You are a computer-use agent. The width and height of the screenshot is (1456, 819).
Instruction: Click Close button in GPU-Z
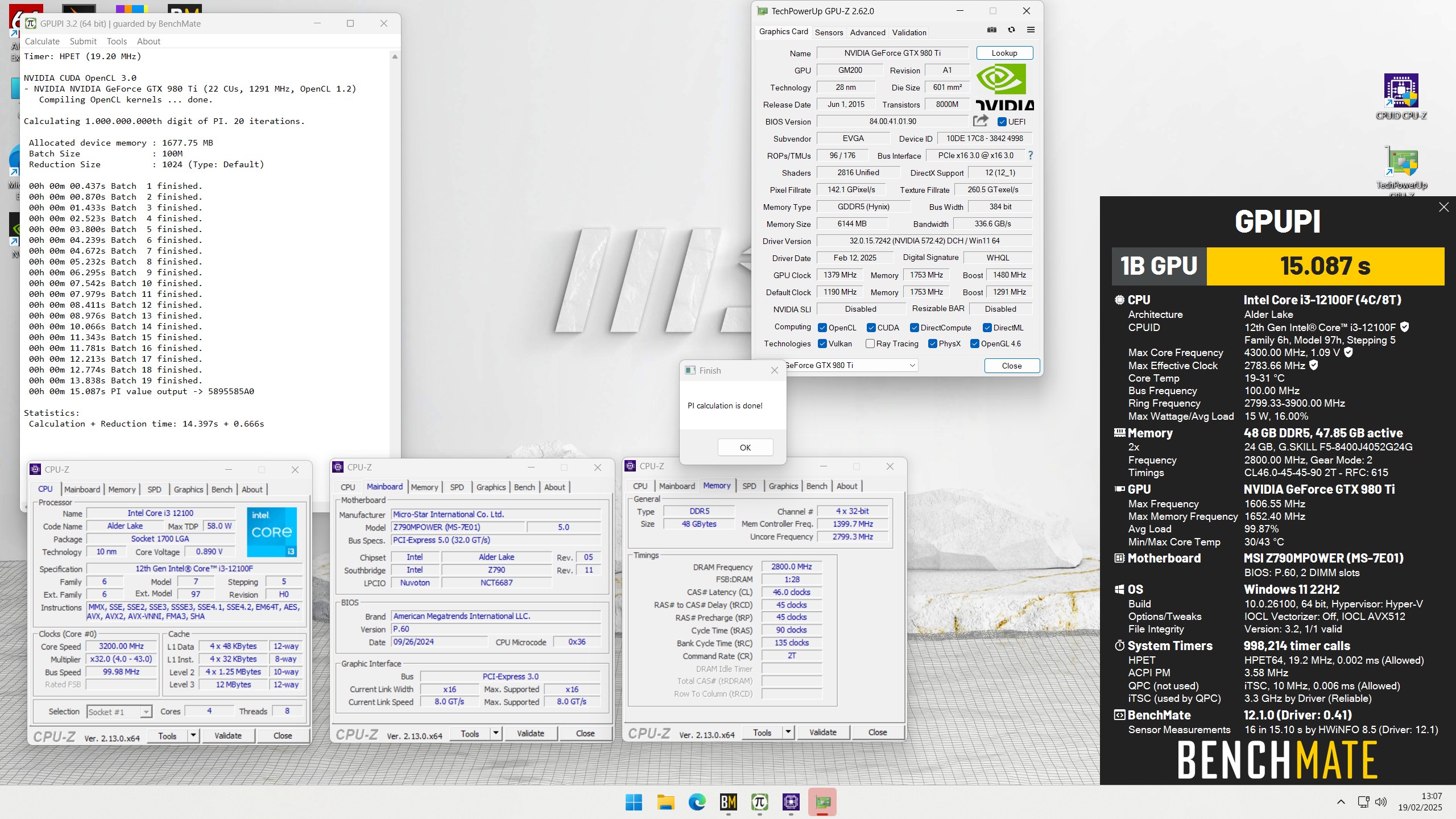coord(1012,366)
